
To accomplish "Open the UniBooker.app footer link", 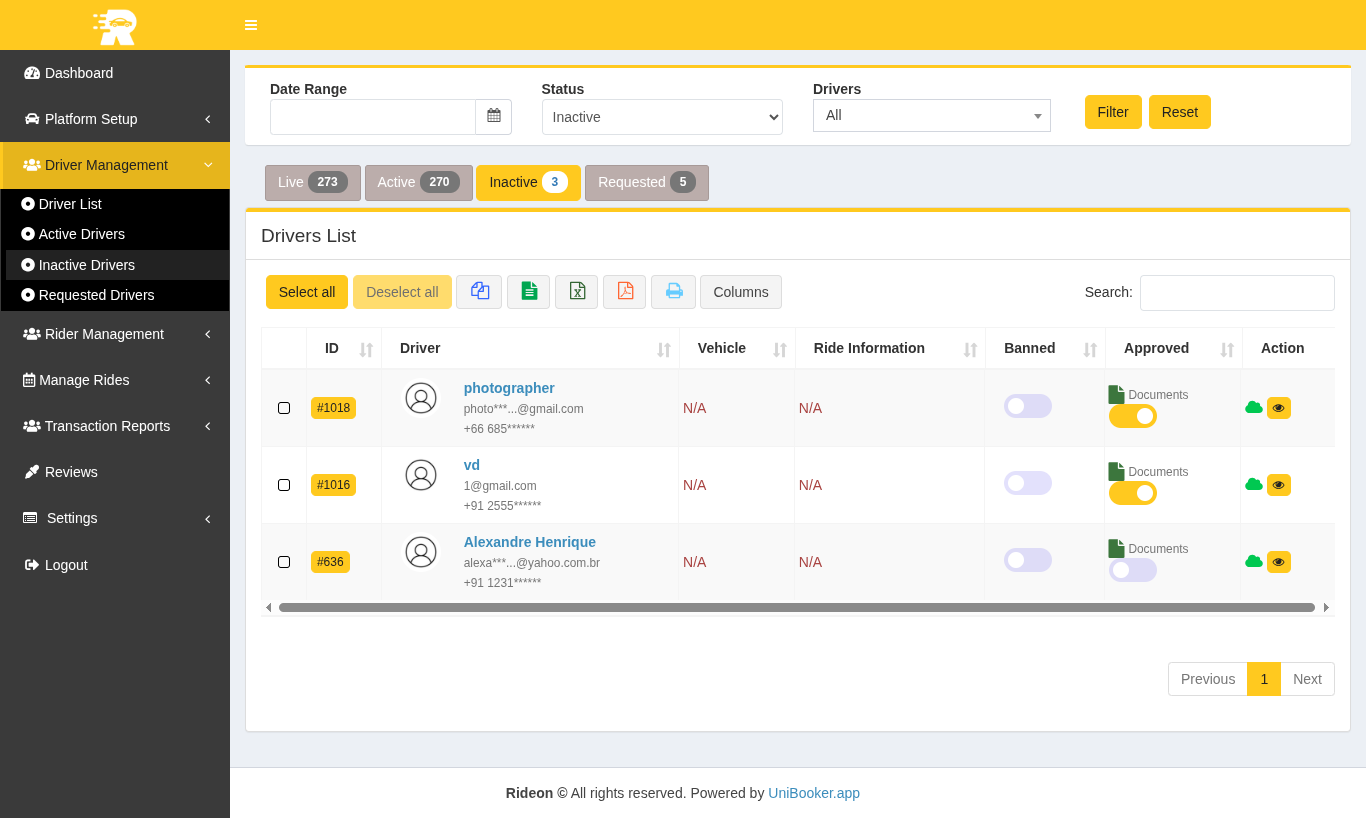I will (813, 793).
